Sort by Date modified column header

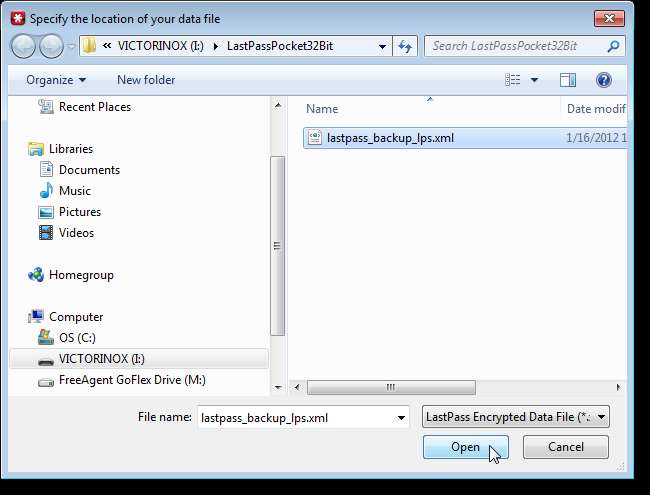point(596,109)
